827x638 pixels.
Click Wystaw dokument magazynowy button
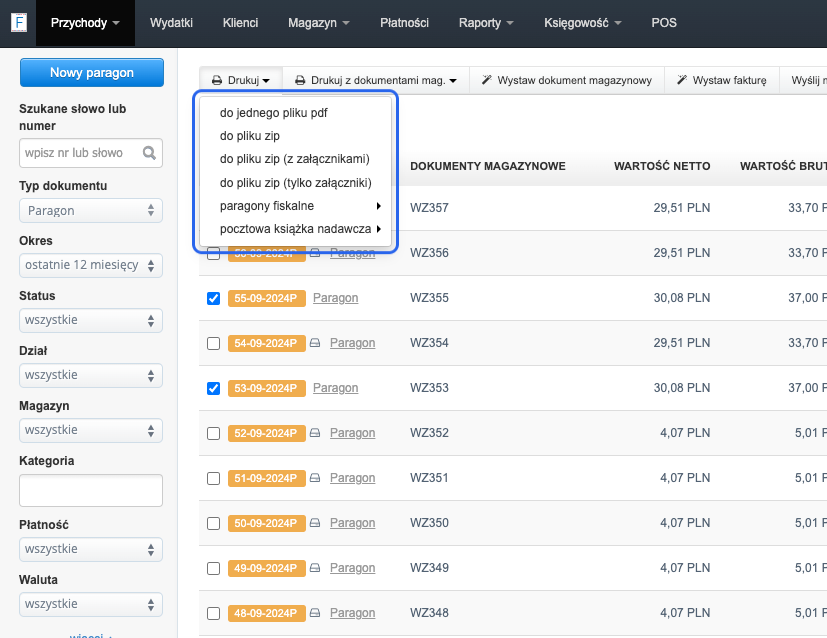(567, 80)
